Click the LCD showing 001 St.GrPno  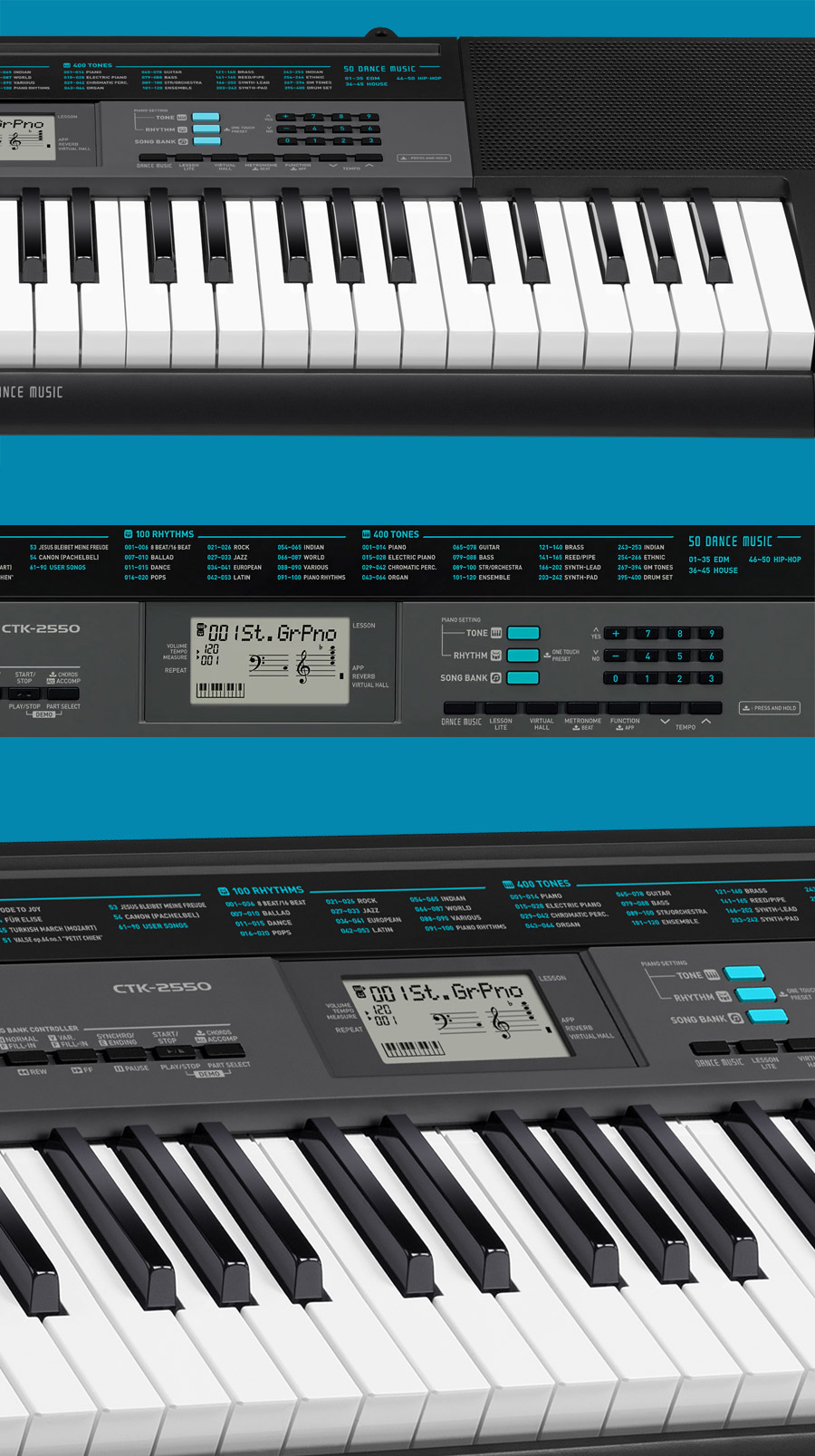pos(270,661)
